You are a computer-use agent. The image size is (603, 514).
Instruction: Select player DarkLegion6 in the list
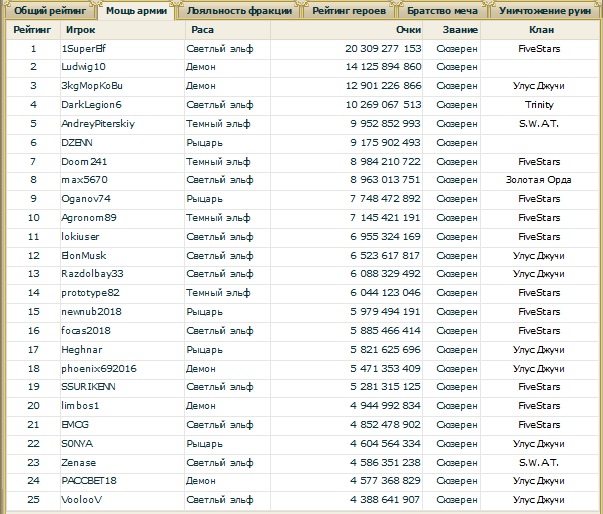tap(91, 104)
